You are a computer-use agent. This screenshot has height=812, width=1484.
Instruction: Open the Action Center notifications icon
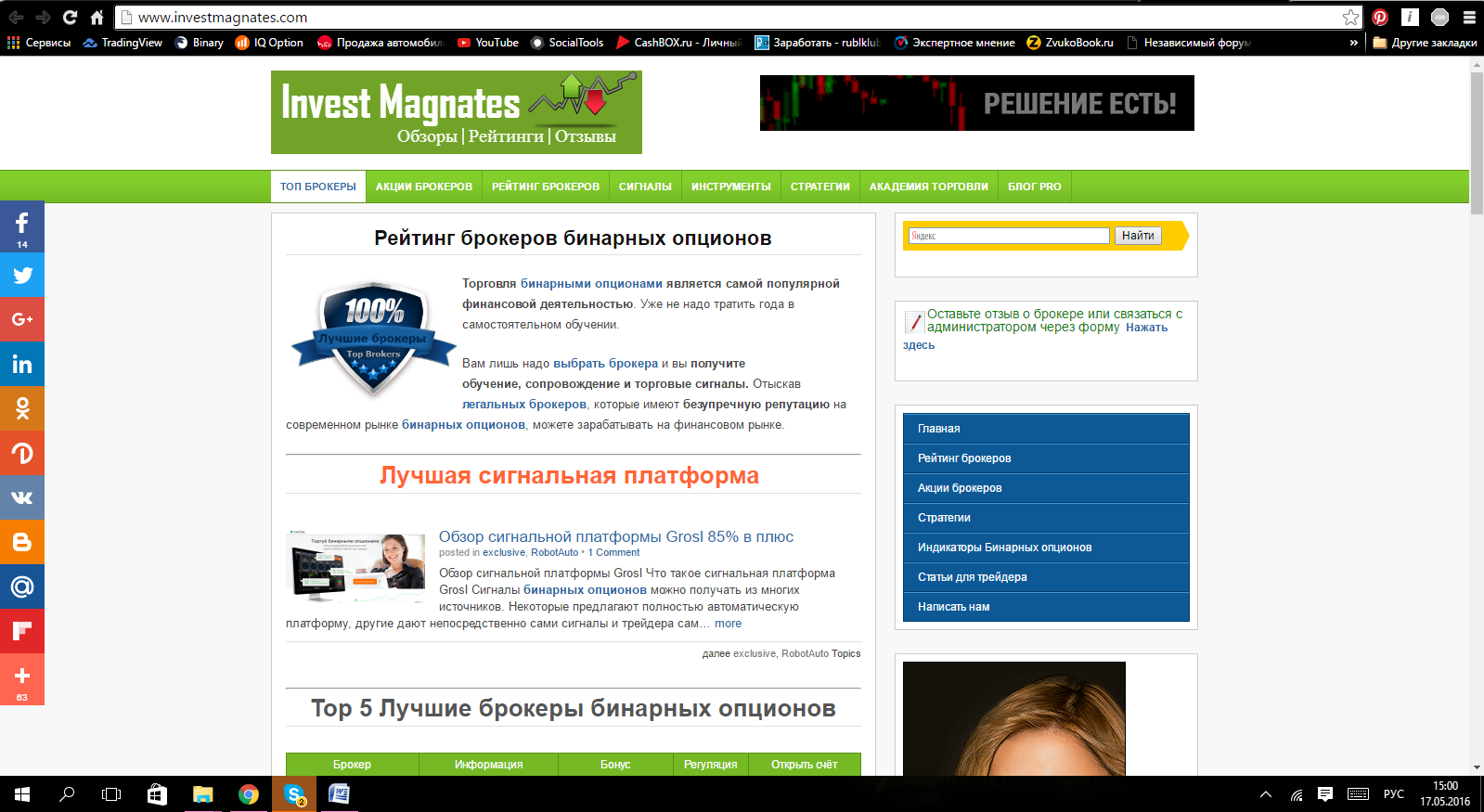pos(1325,794)
